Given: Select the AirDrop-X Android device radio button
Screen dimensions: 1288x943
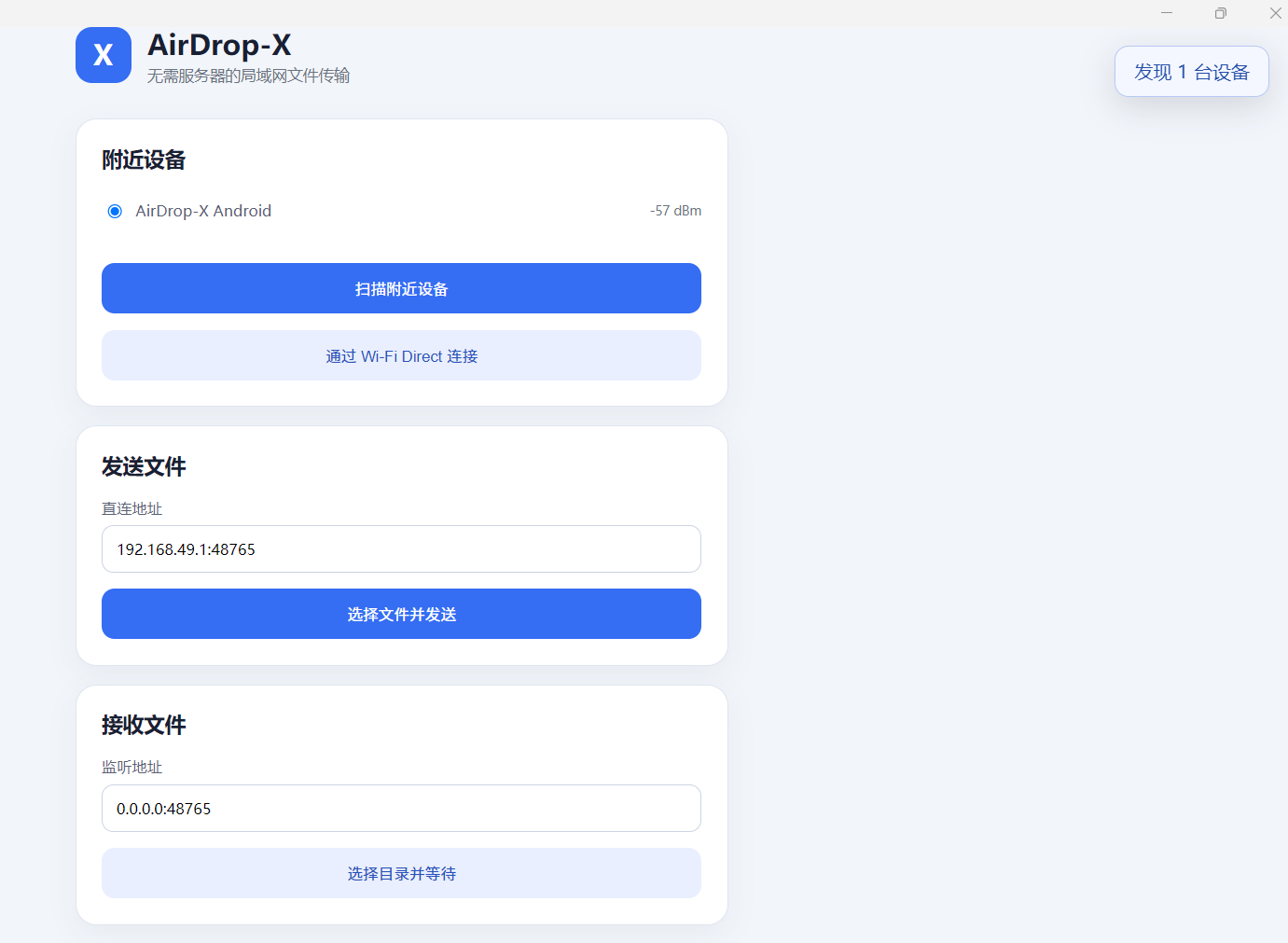Looking at the screenshot, I should tap(115, 211).
